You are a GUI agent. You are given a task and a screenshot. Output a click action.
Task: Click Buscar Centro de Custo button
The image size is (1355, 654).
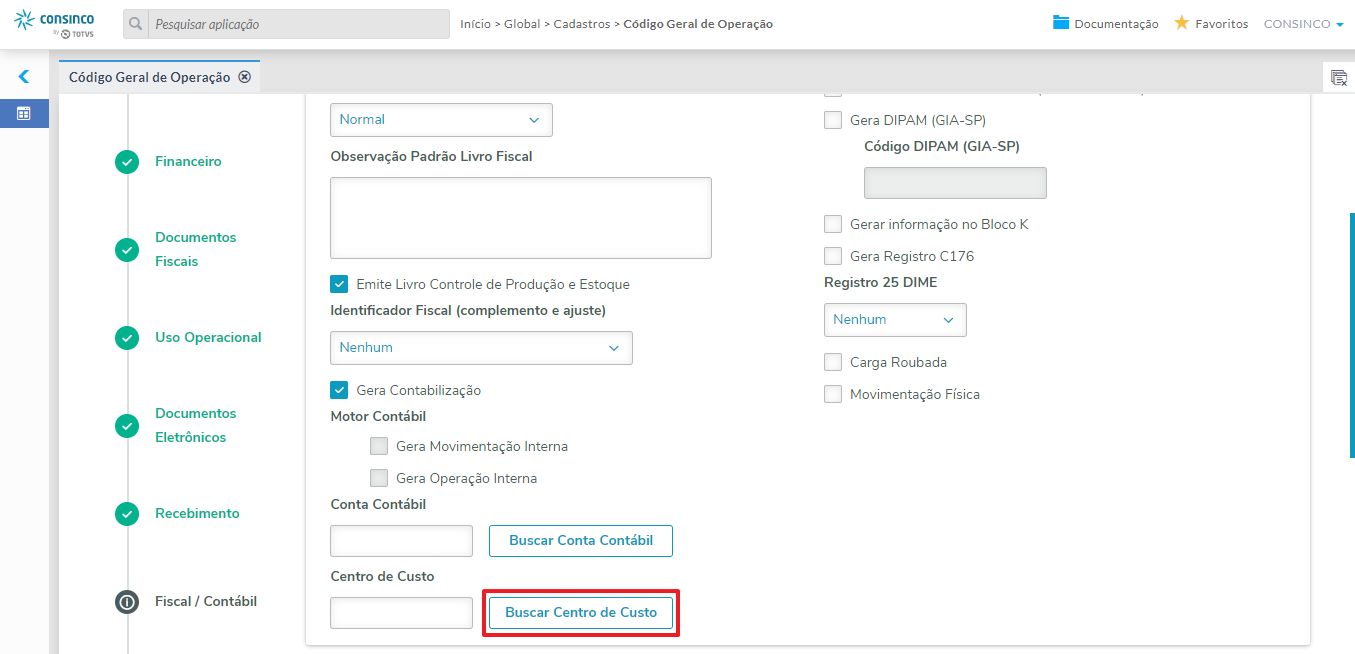pos(581,612)
